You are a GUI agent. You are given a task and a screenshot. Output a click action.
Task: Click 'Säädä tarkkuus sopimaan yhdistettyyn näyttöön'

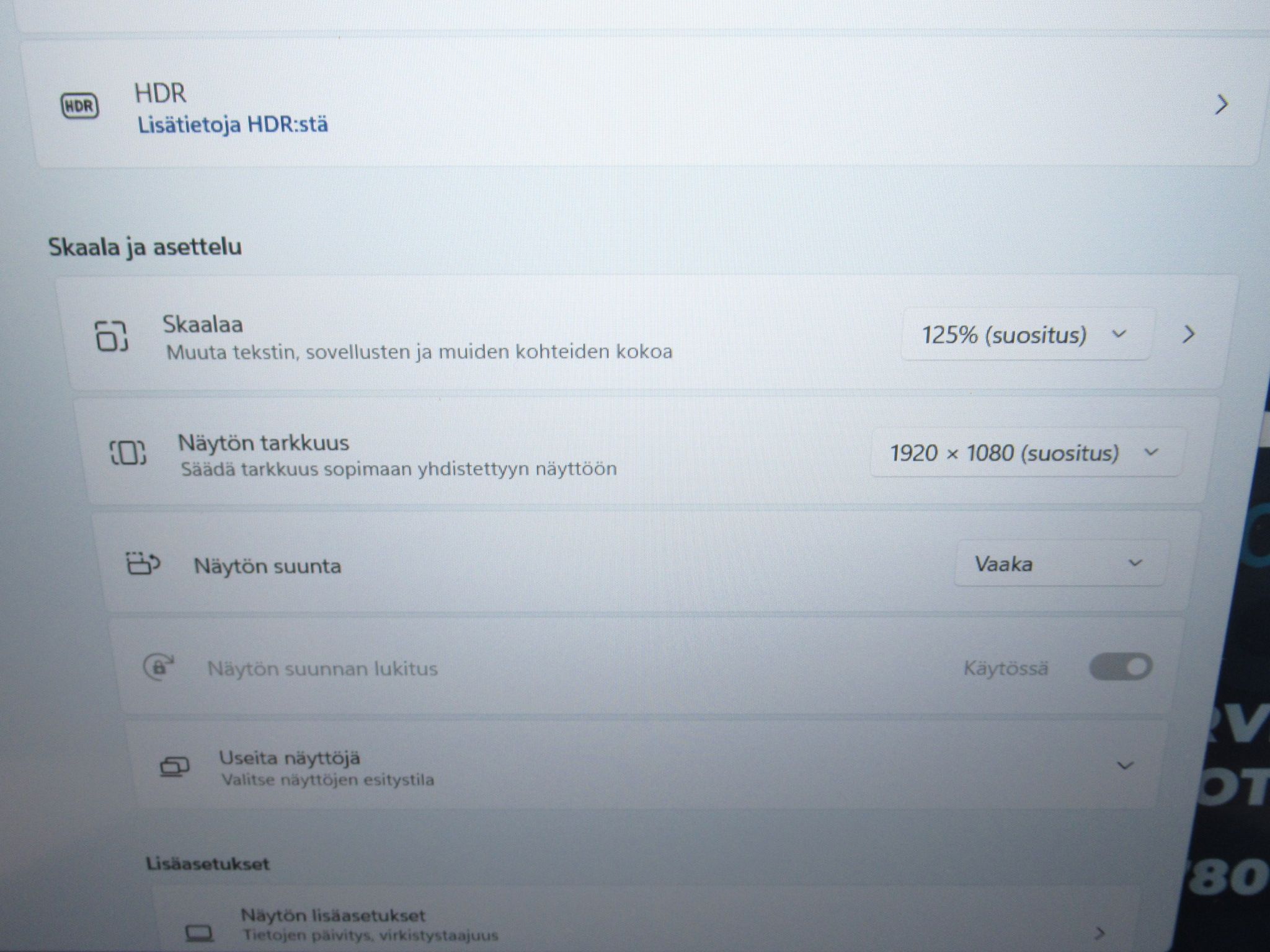[x=399, y=469]
